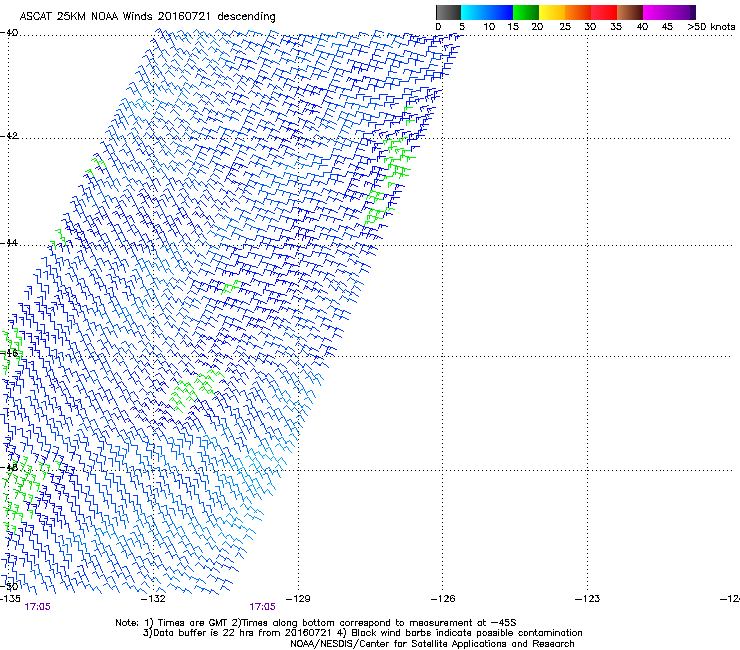This screenshot has width=740, height=650.
Task: Click the longitude label -123
Action: coord(588,599)
